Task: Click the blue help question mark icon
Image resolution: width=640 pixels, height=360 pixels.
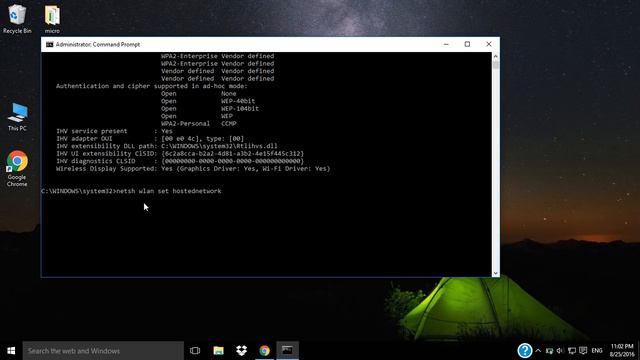Action: (524, 350)
